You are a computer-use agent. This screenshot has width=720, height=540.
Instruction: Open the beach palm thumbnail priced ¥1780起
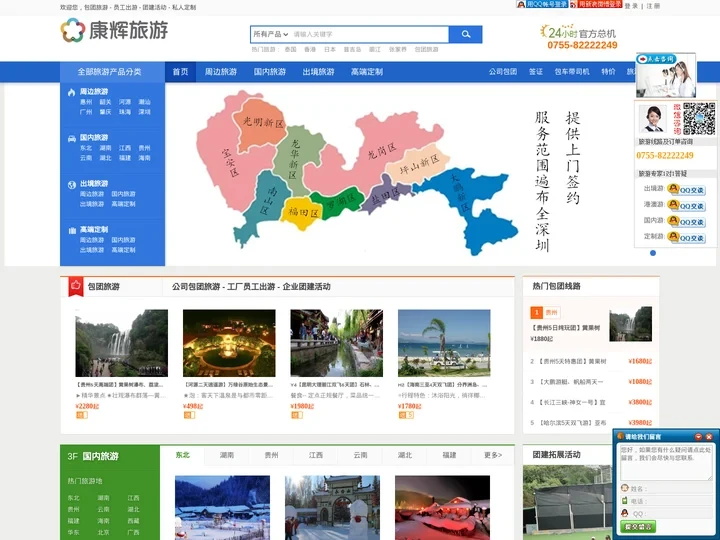pyautogui.click(x=444, y=343)
